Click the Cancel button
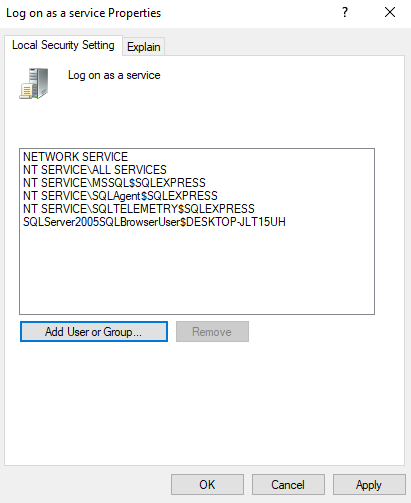 288,485
